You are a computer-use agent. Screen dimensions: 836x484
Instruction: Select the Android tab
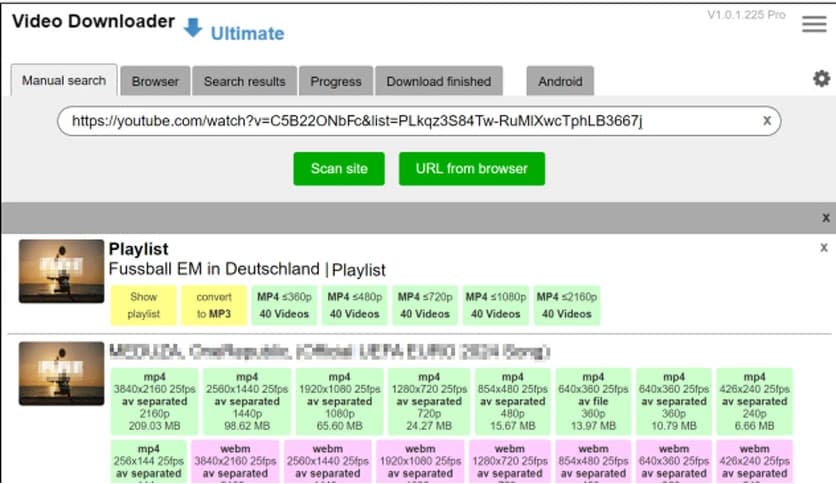click(560, 81)
